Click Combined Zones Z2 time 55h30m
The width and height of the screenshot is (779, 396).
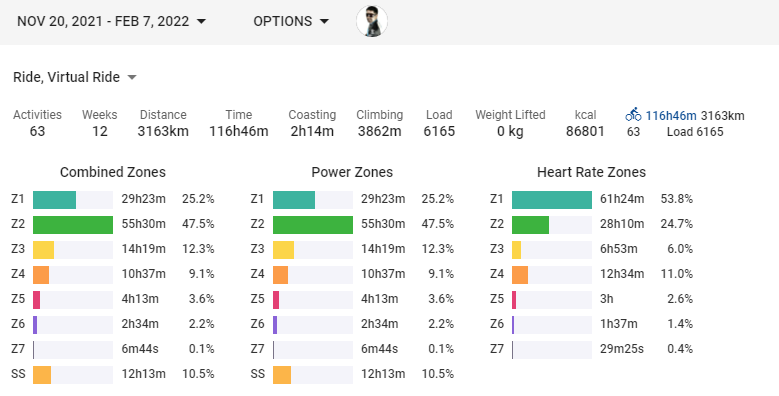144,224
